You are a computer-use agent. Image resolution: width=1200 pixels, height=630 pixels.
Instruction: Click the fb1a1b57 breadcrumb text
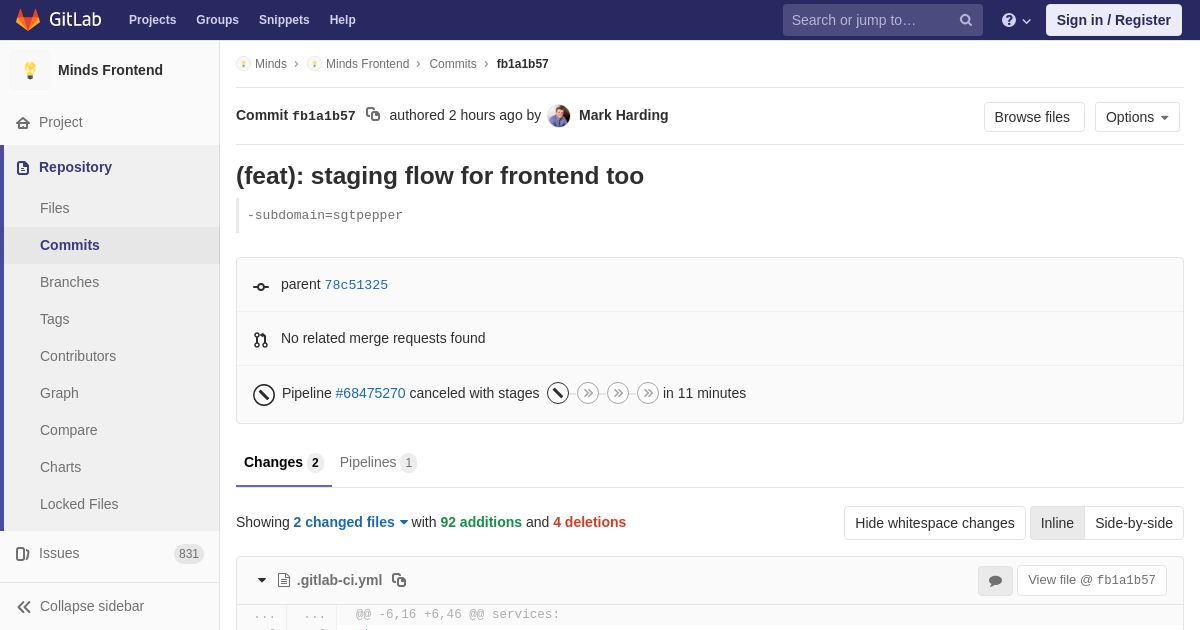523,64
